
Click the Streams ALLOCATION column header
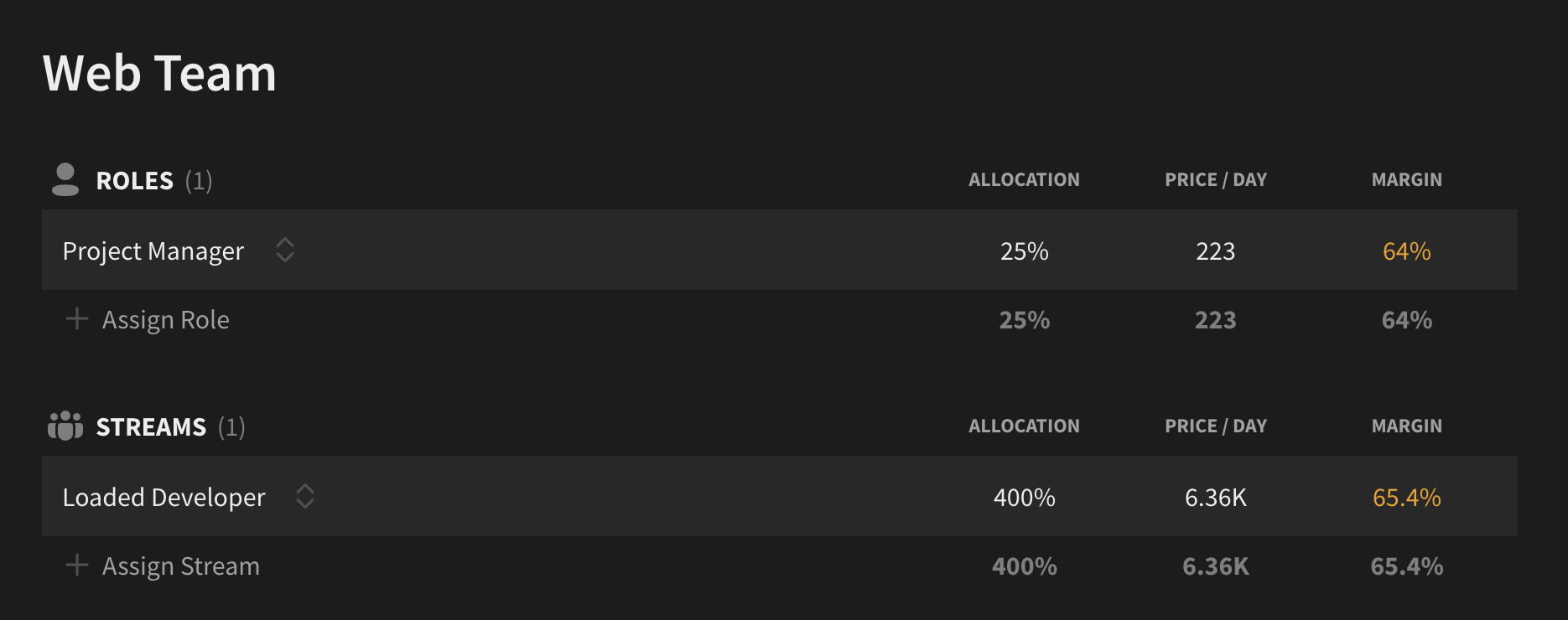click(x=1025, y=426)
